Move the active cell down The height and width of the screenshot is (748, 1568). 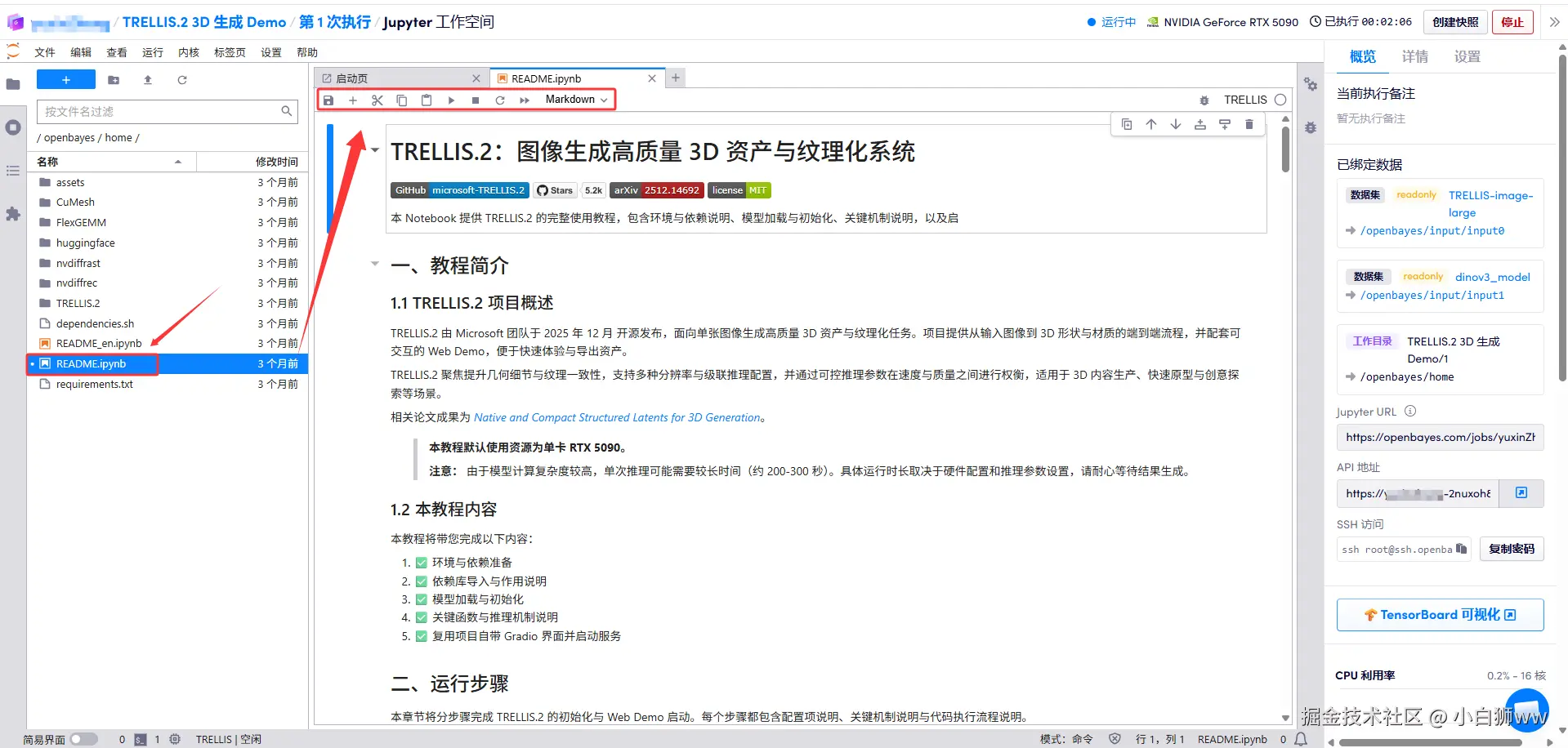pos(1176,124)
